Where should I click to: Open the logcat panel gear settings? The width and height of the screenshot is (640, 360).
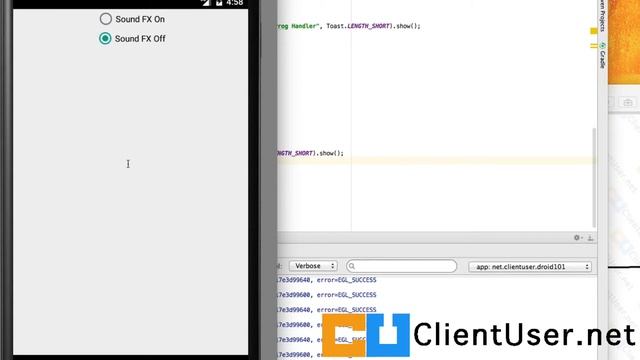pos(577,238)
